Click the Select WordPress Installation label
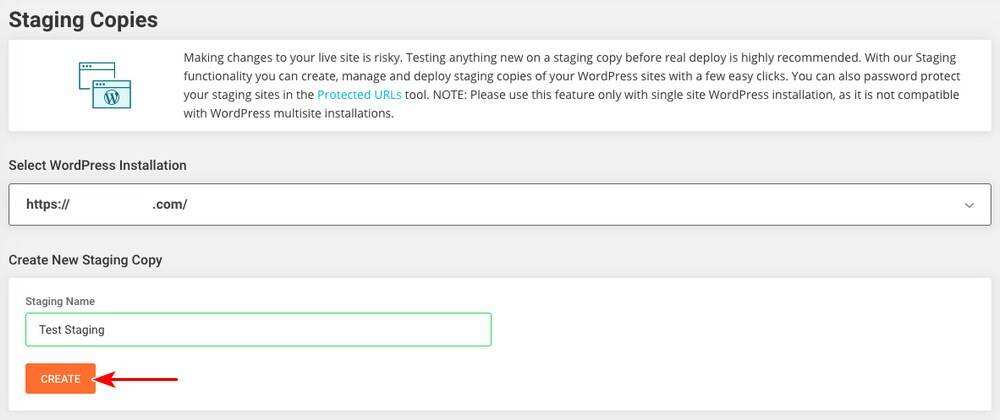Screen dimensions: 1000x420 [97, 165]
